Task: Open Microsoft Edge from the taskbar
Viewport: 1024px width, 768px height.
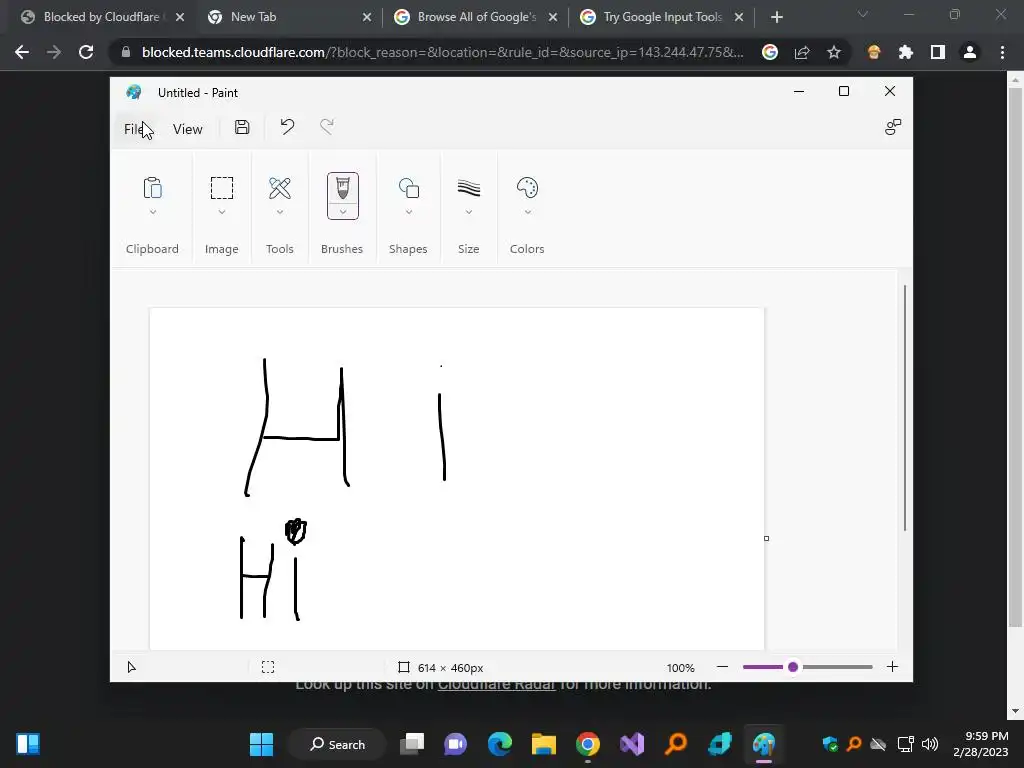Action: click(x=500, y=744)
